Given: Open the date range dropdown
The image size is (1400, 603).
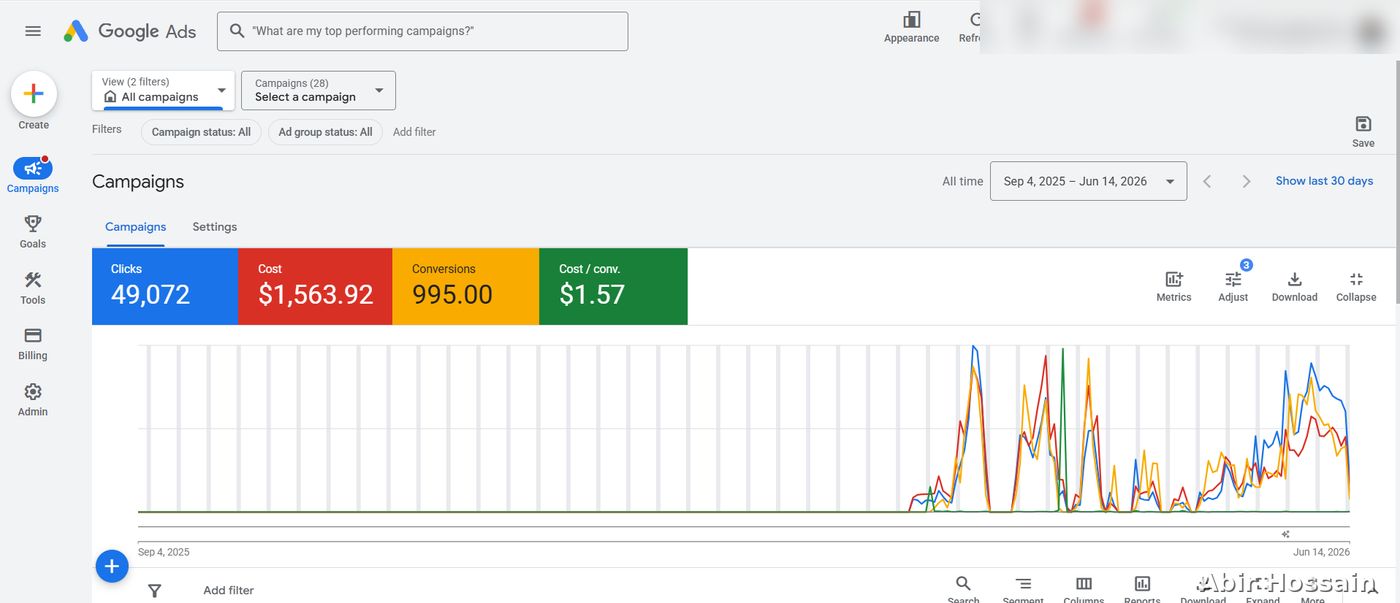Looking at the screenshot, I should [1088, 181].
